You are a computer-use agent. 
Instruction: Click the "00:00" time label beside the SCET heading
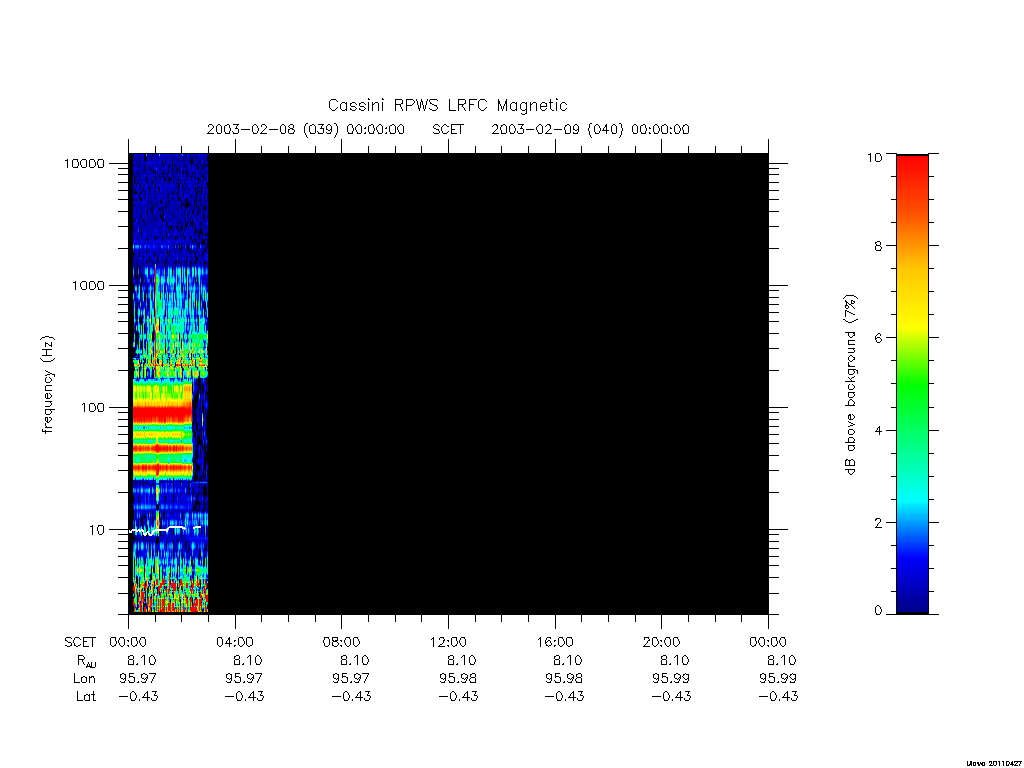(128, 643)
